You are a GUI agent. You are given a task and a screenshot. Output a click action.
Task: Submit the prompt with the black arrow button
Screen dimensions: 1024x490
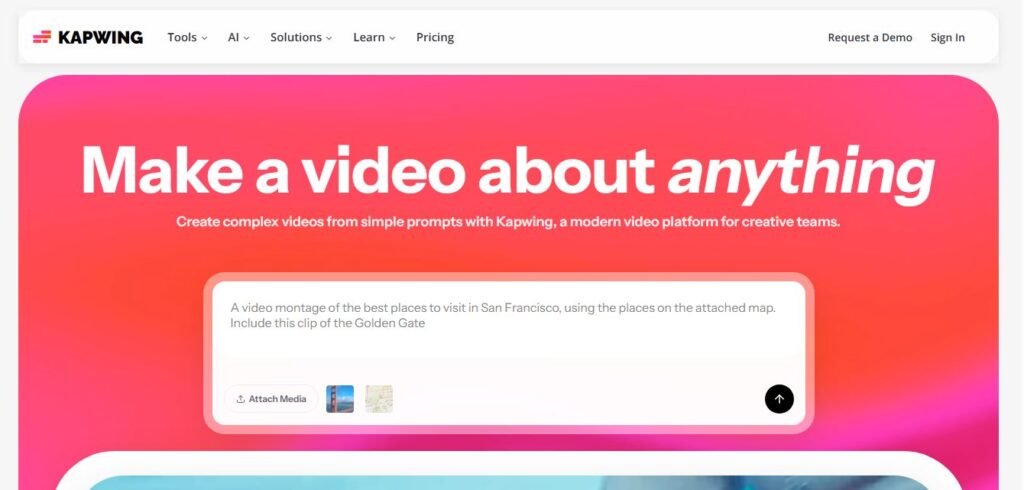coord(779,399)
